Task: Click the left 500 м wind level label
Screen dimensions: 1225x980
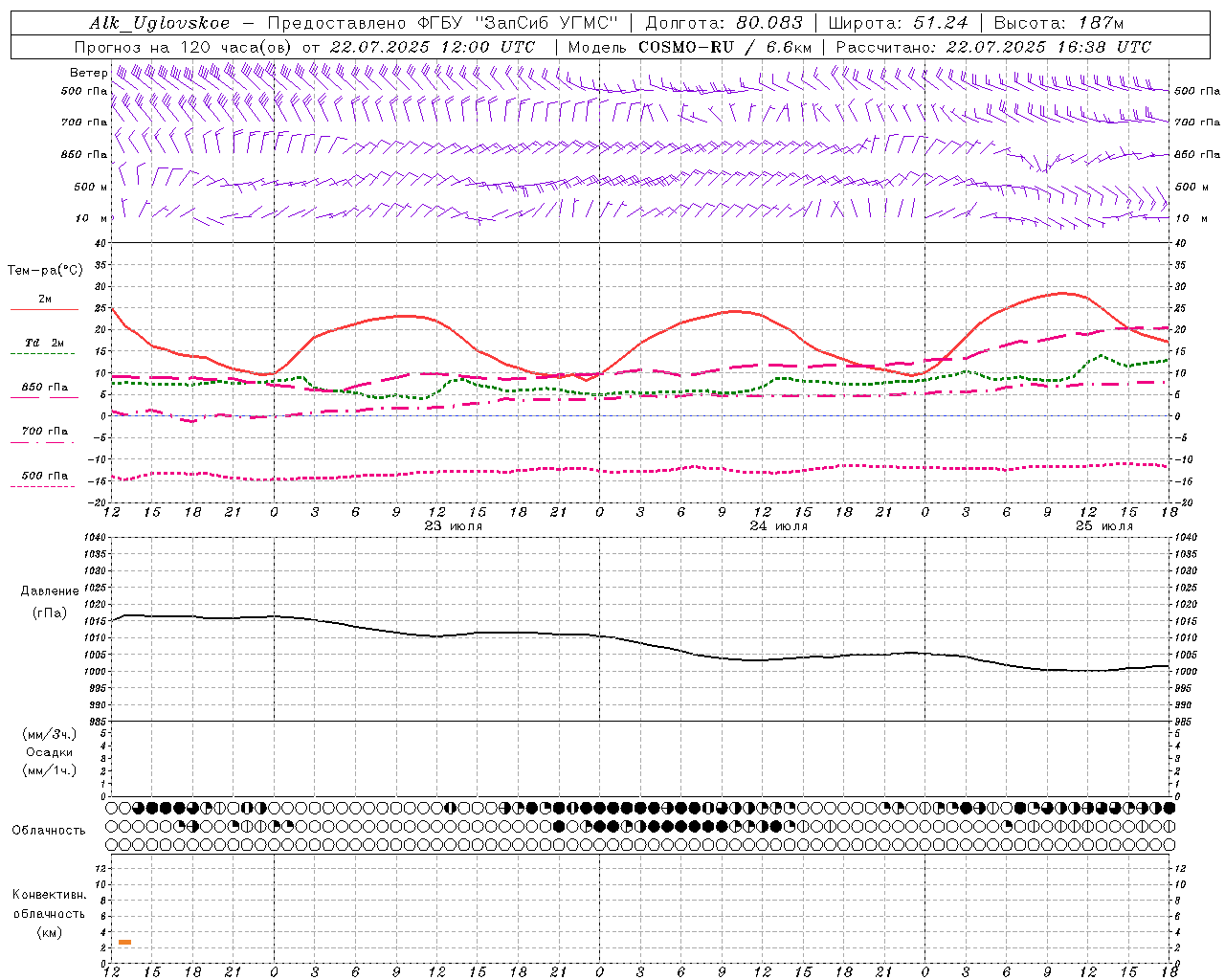Action: [91, 187]
